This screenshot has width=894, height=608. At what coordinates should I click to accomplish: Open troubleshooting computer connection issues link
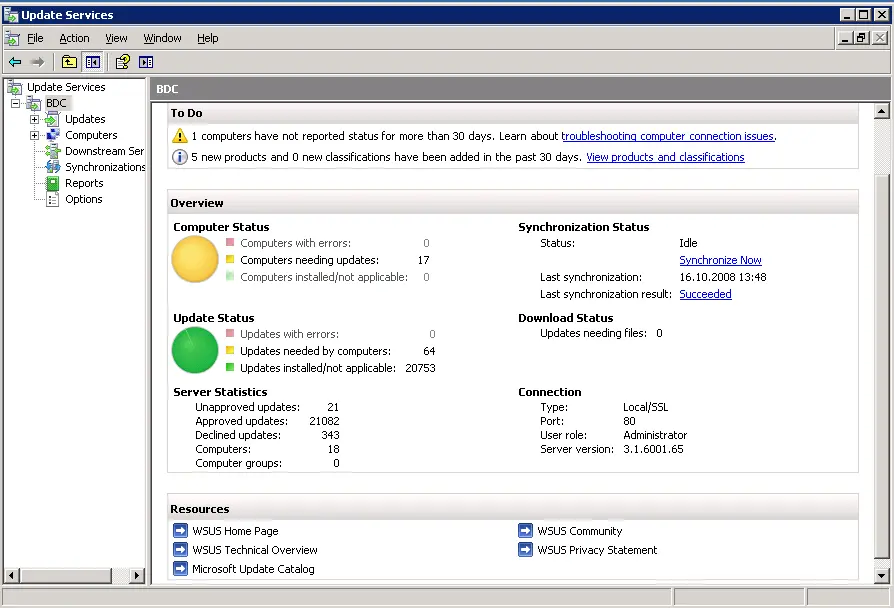point(668,136)
